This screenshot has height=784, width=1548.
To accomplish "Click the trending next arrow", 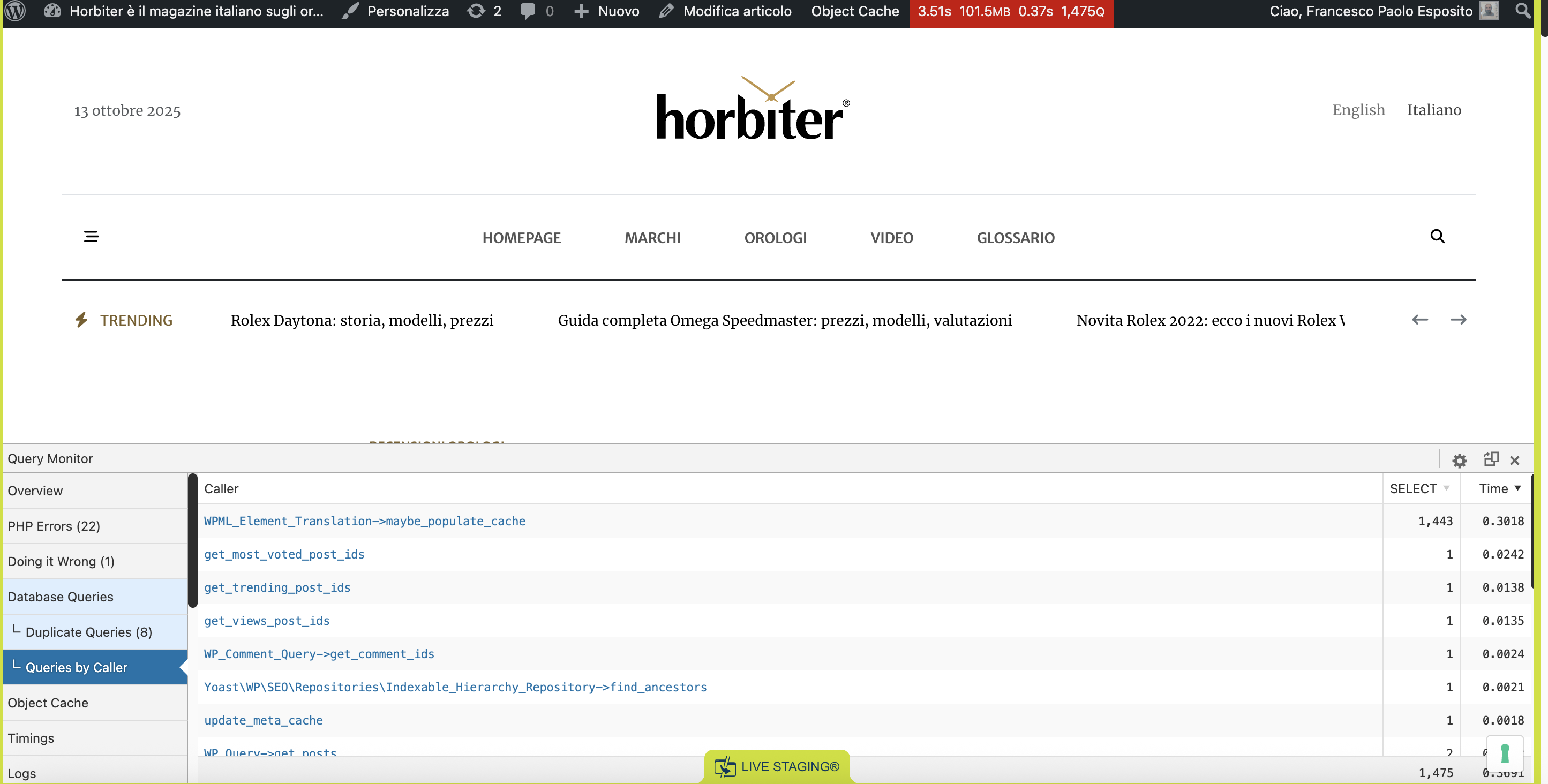I will coord(1458,320).
